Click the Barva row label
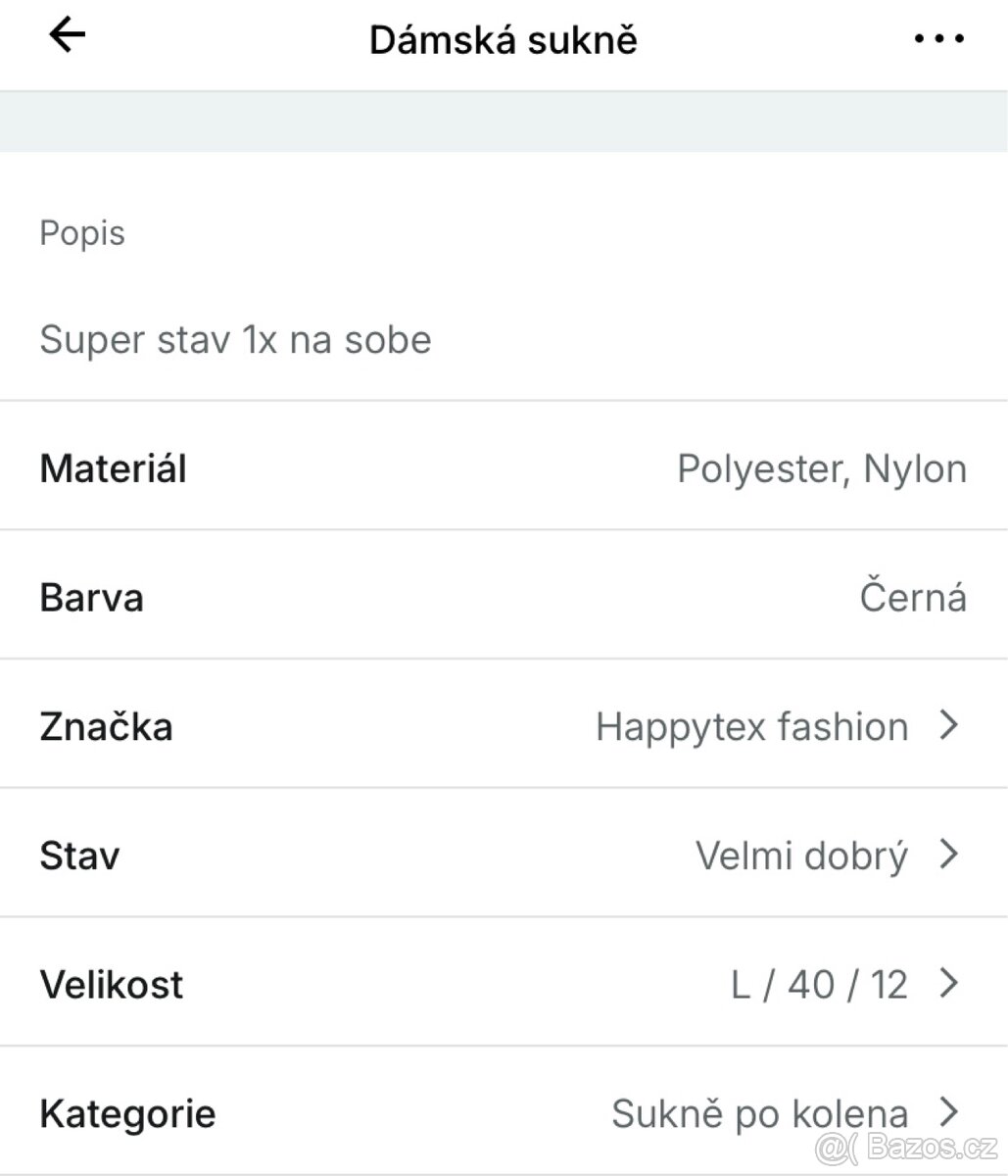Image resolution: width=1008 pixels, height=1176 pixels. [91, 598]
